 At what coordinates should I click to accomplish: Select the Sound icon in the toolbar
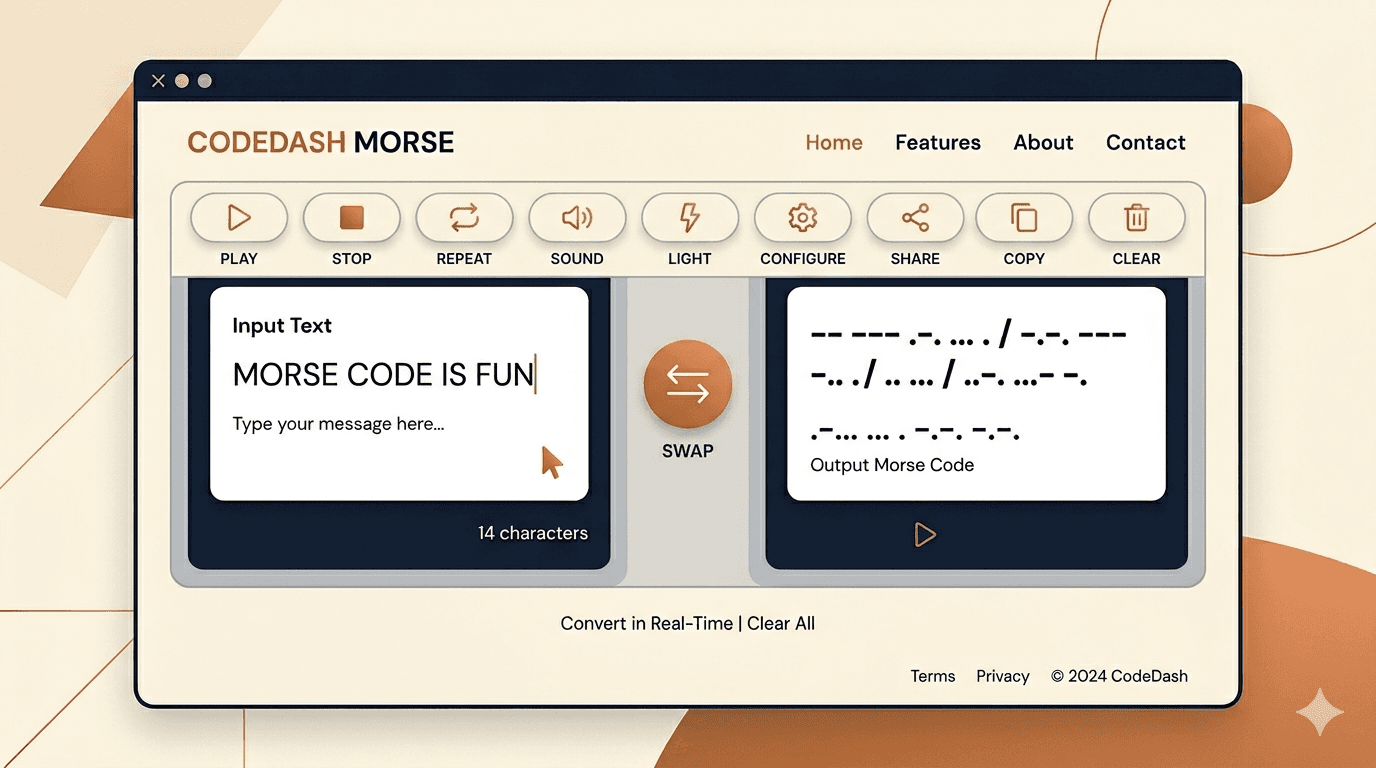point(577,216)
